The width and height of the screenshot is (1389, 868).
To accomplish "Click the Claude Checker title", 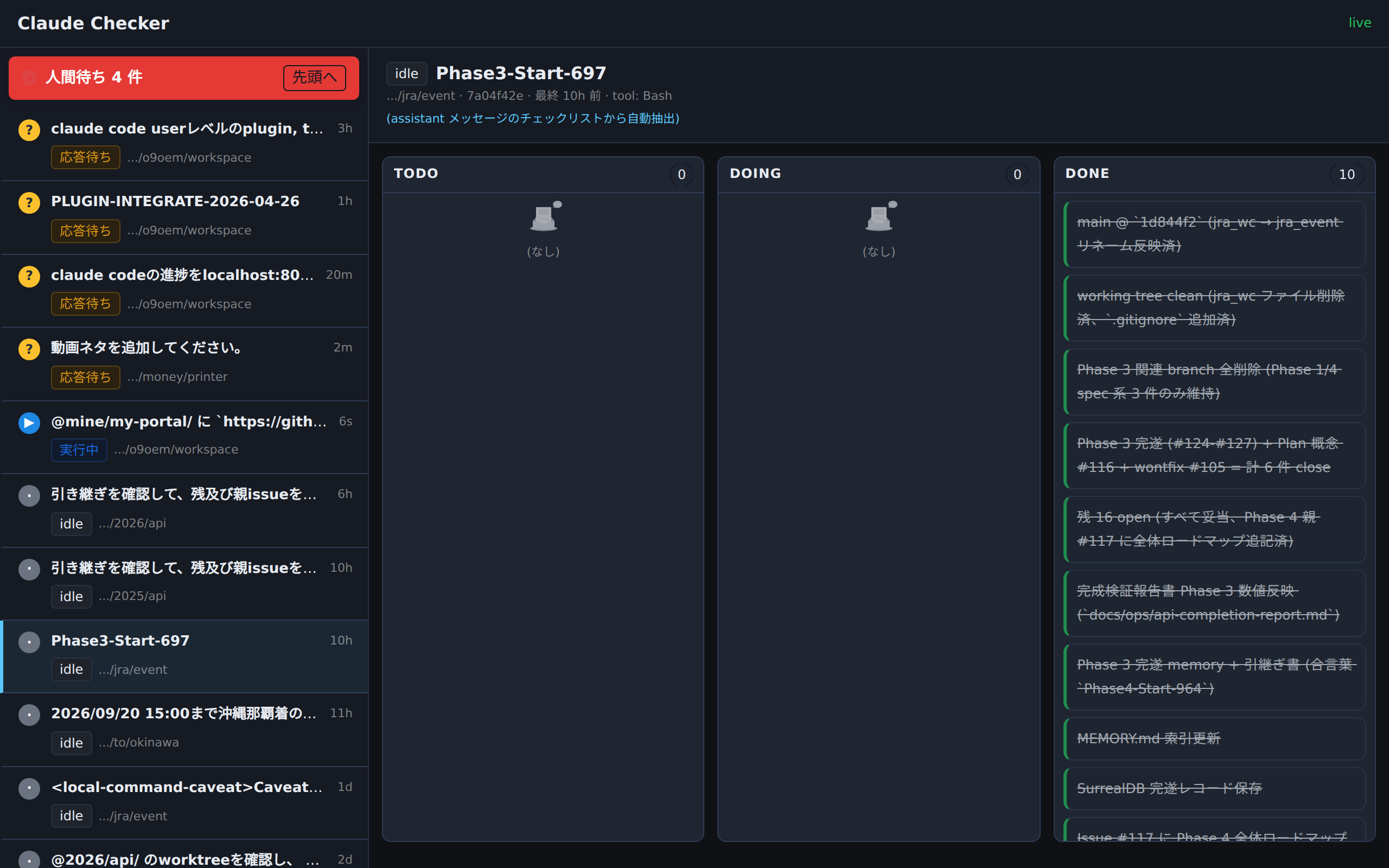I will pyautogui.click(x=93, y=23).
